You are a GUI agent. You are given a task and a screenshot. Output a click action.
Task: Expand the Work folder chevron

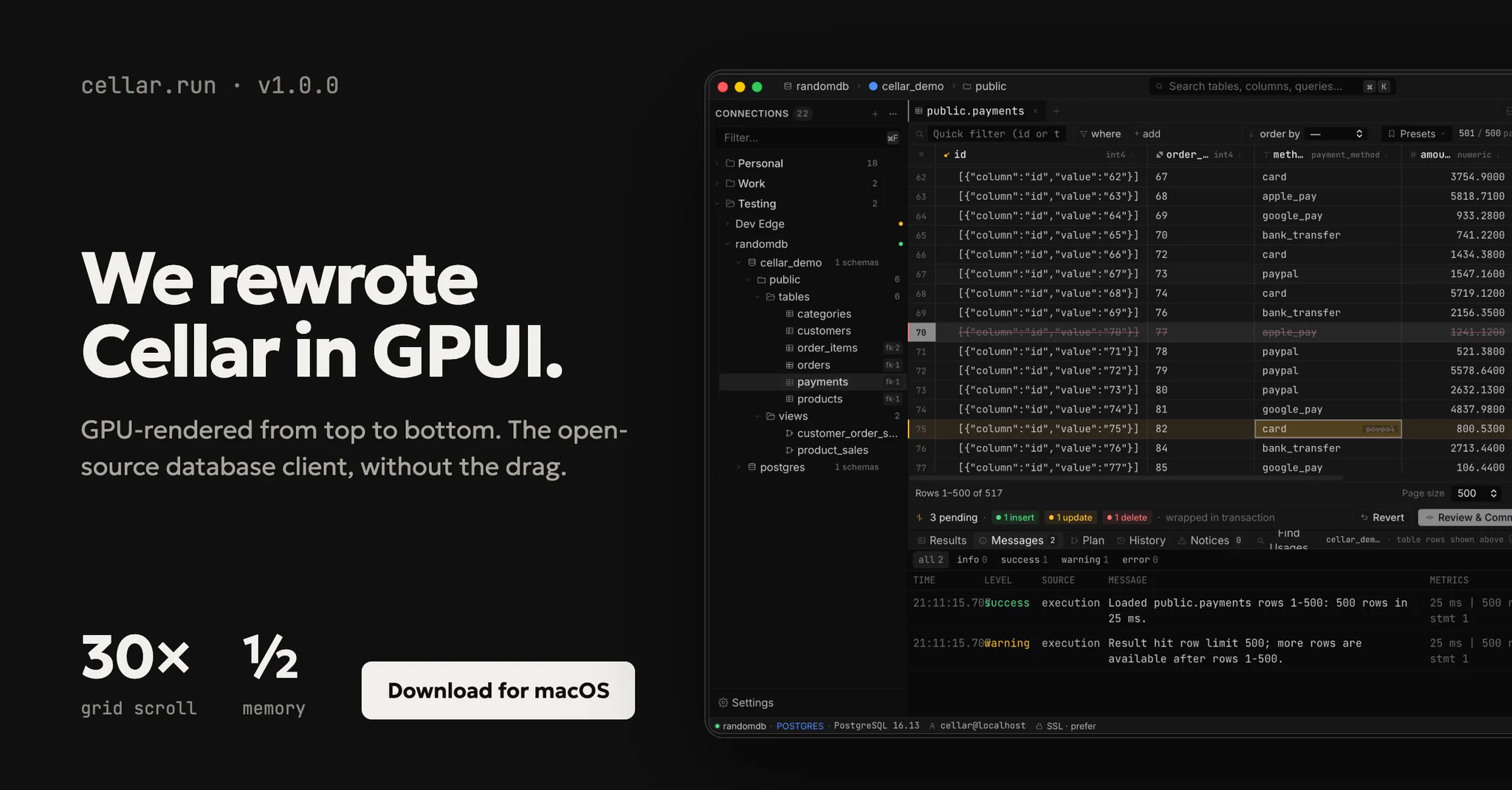718,183
